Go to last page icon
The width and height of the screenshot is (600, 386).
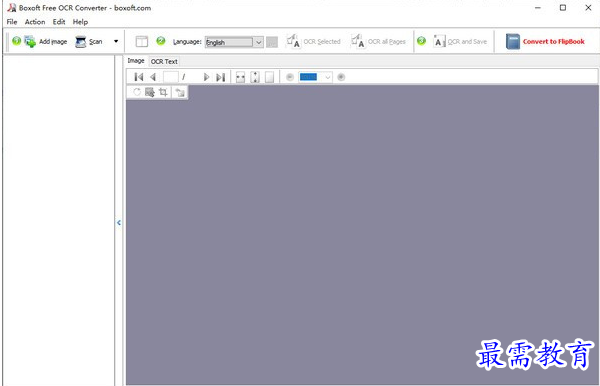(220, 77)
